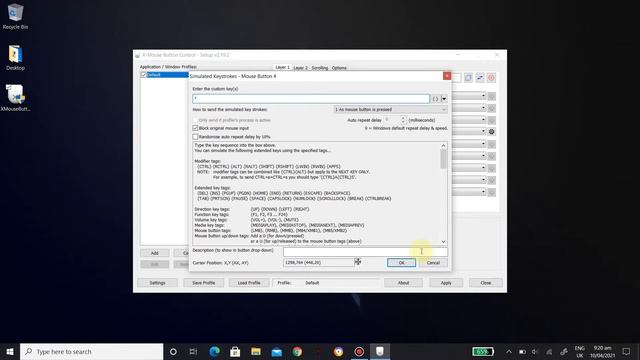
Task: Click the help text scroll down arrow
Action: (x=443, y=242)
